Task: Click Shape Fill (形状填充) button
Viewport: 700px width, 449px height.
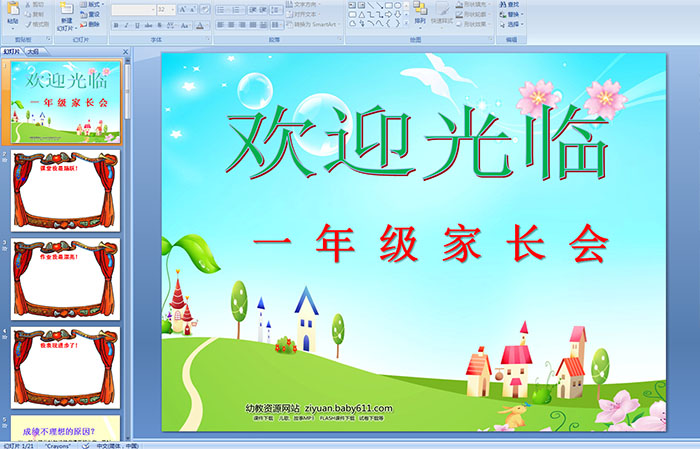Action: 474,4
